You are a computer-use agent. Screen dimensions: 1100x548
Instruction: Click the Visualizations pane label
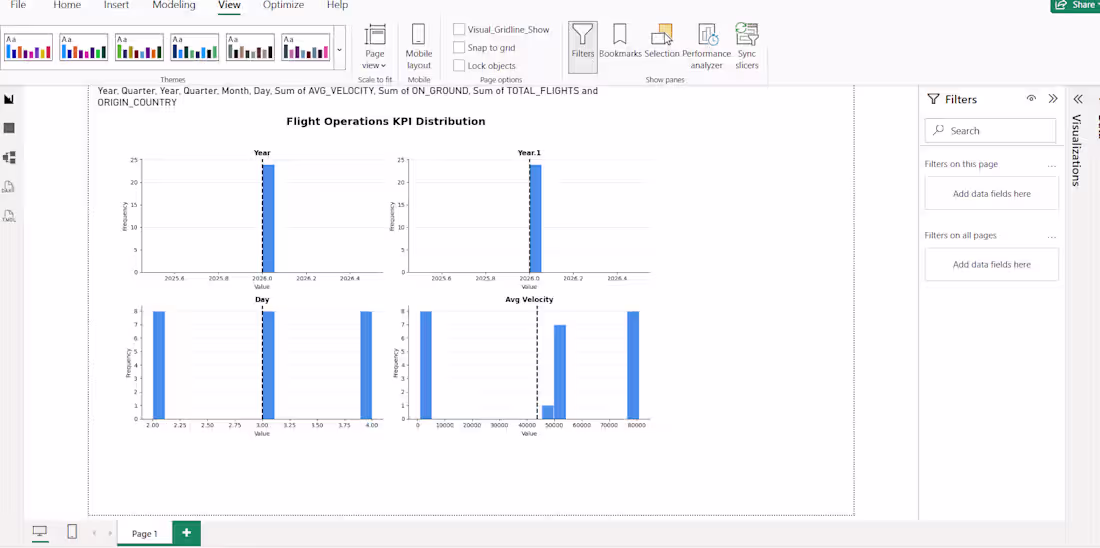pyautogui.click(x=1077, y=150)
